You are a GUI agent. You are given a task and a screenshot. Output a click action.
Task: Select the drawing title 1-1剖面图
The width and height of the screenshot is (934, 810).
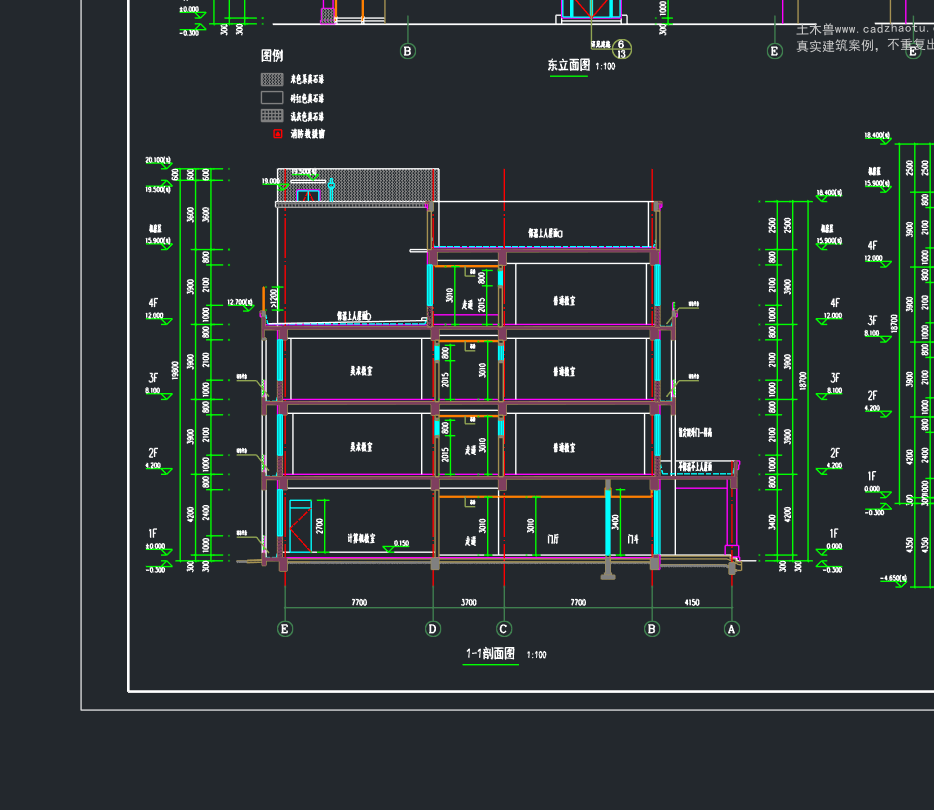490,653
